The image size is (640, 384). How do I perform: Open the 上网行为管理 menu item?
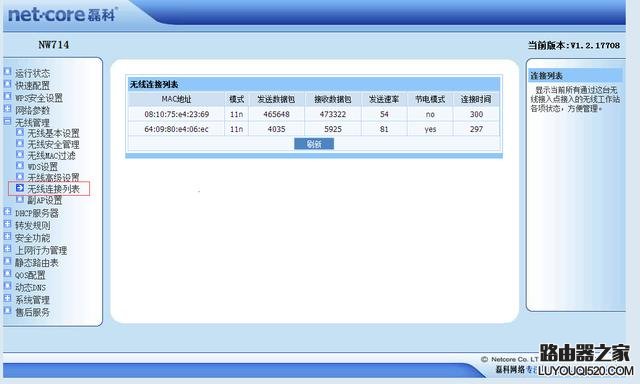pos(41,250)
